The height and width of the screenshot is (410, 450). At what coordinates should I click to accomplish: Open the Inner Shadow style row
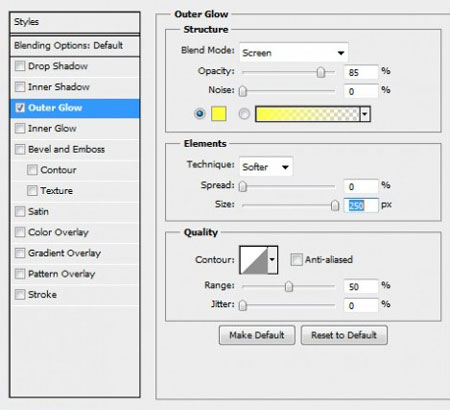75,87
